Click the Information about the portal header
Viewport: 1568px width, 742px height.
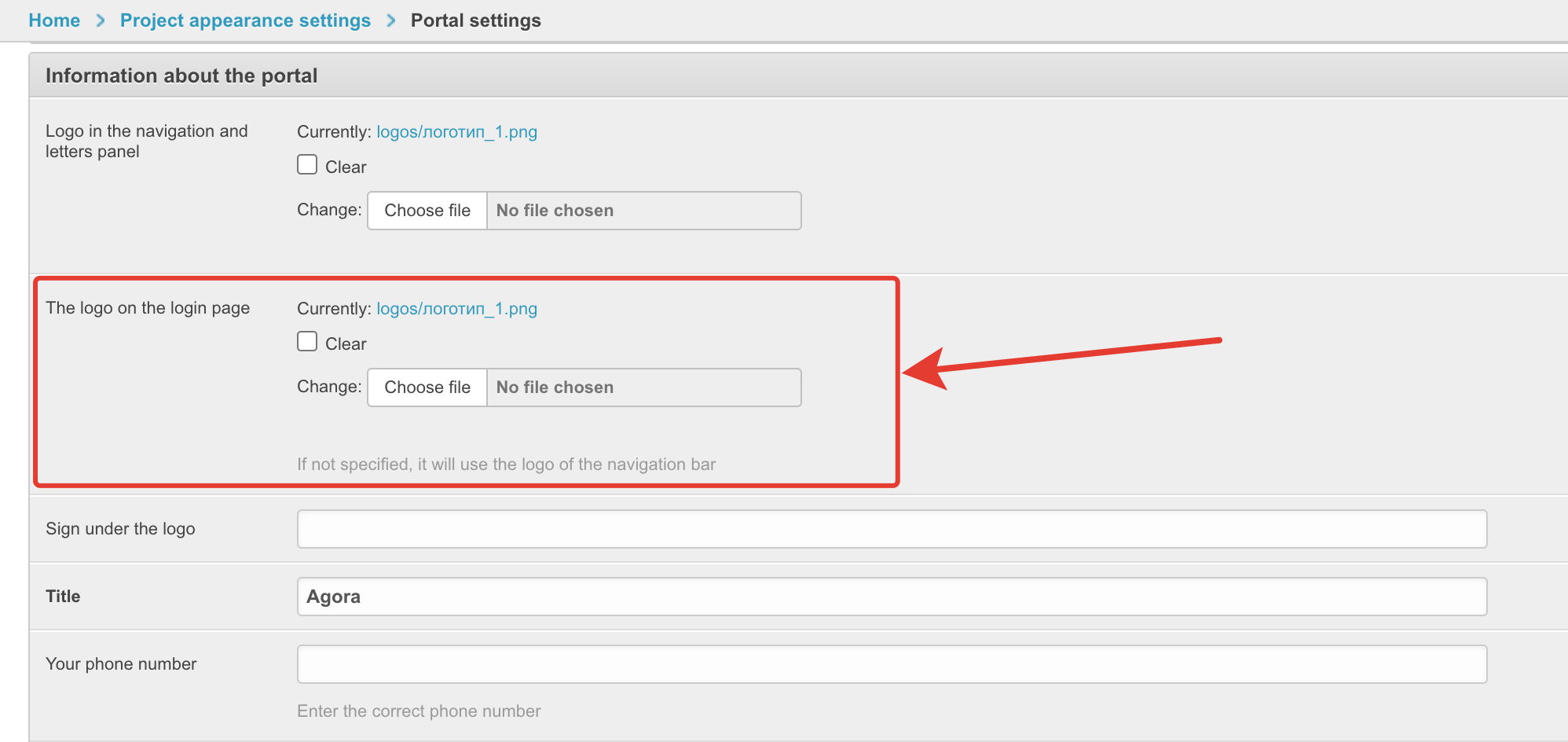click(x=181, y=75)
